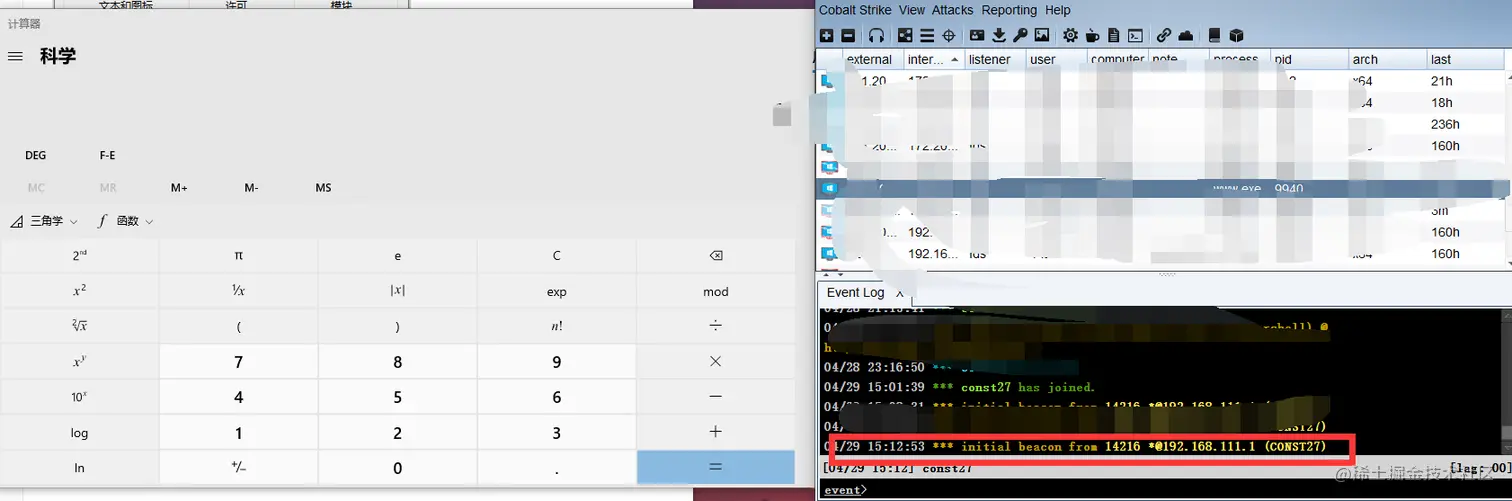Screen dimensions: 1512x501
Task: Click the log button in calculator
Action: [x=80, y=433]
